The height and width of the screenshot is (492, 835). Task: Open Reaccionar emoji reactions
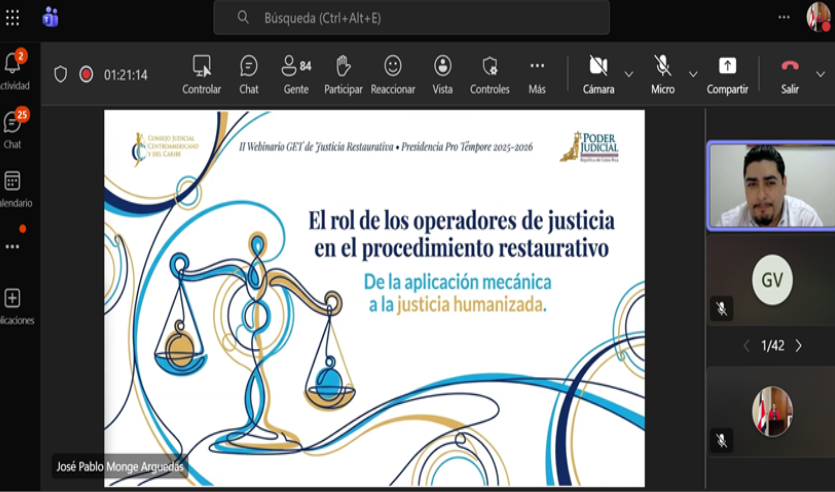(x=393, y=73)
